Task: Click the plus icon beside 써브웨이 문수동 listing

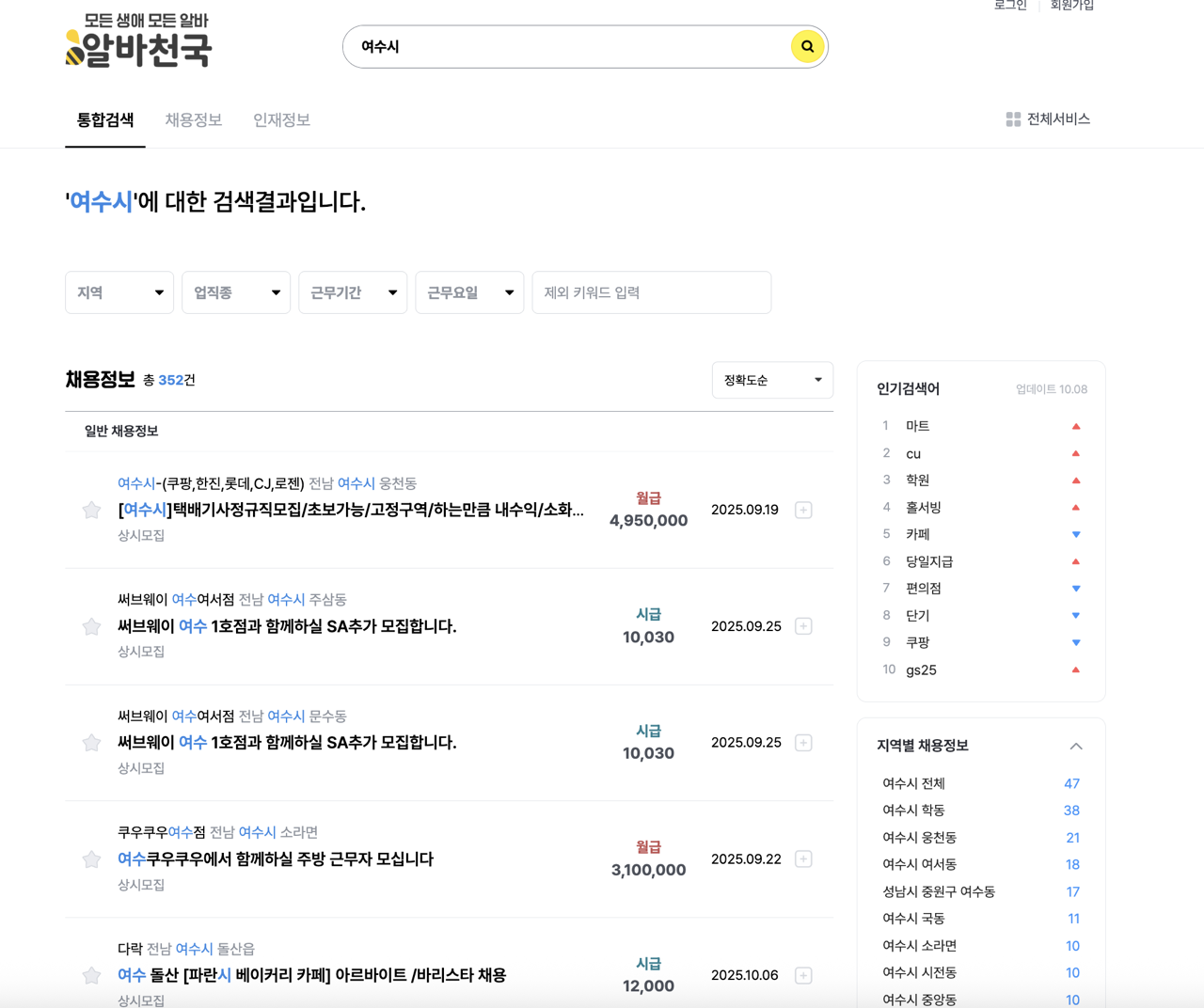Action: 803,742
